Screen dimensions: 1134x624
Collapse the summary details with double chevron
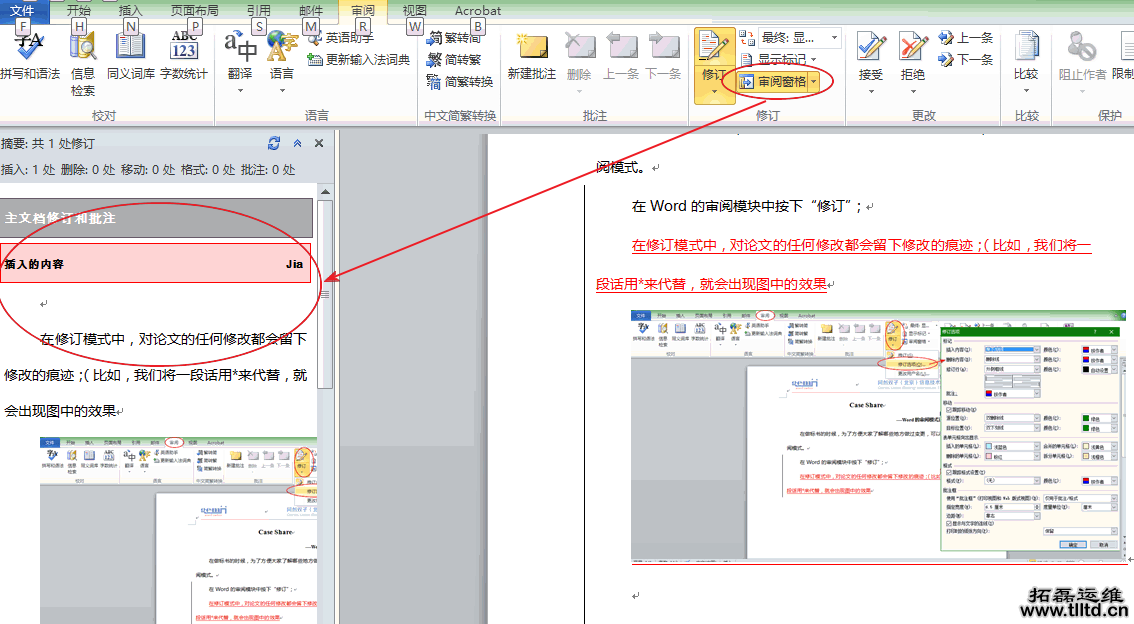click(x=297, y=144)
